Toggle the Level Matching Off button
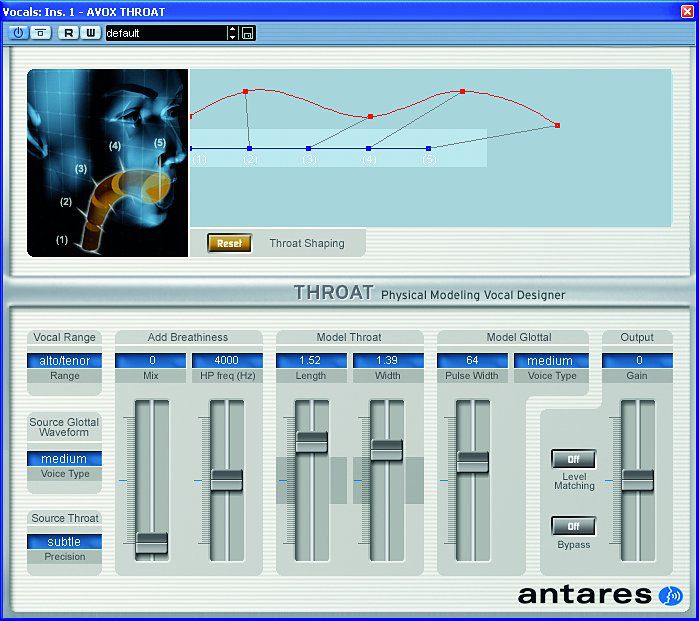Image resolution: width=699 pixels, height=621 pixels. [x=573, y=459]
